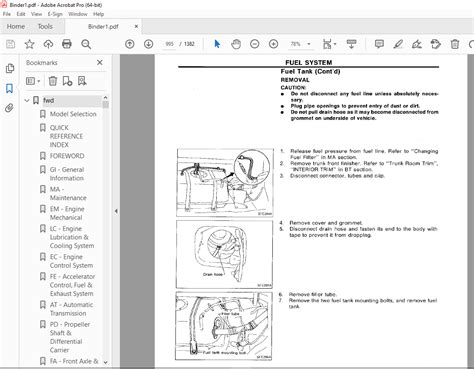Switch to the Home tab

(x=16, y=26)
